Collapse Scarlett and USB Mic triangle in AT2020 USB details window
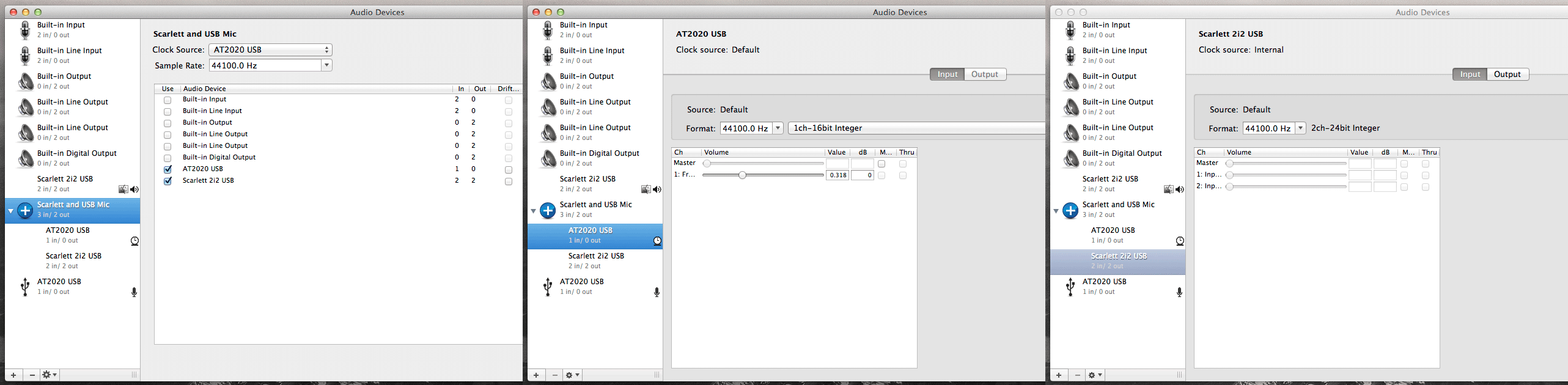1568x385 pixels. coord(533,211)
